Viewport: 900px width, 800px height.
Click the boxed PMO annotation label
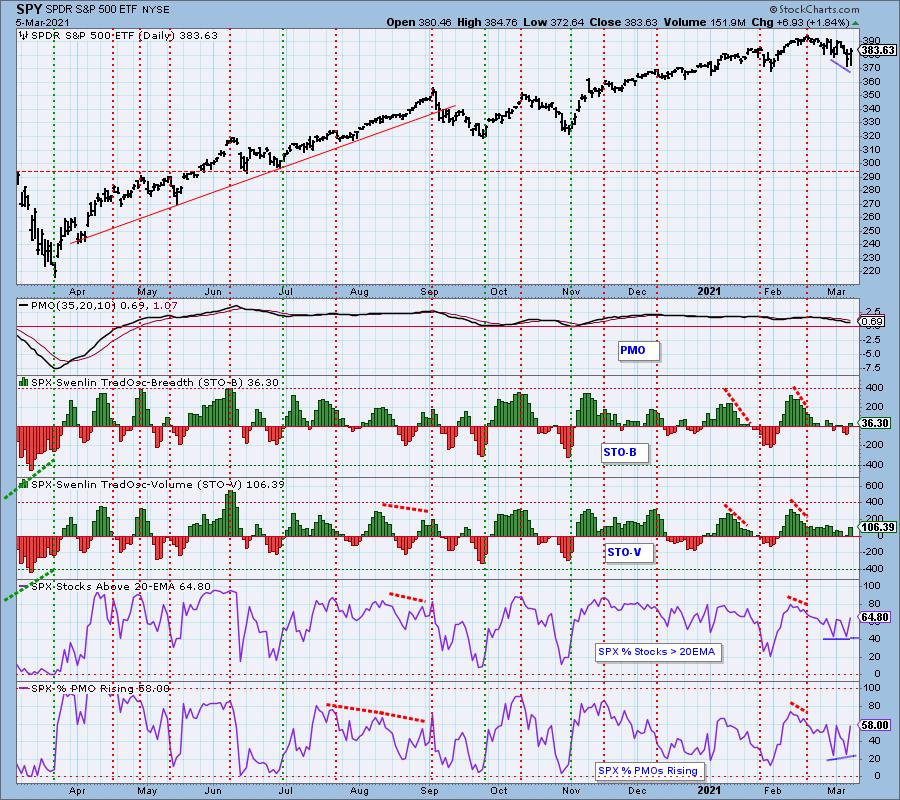(x=639, y=350)
